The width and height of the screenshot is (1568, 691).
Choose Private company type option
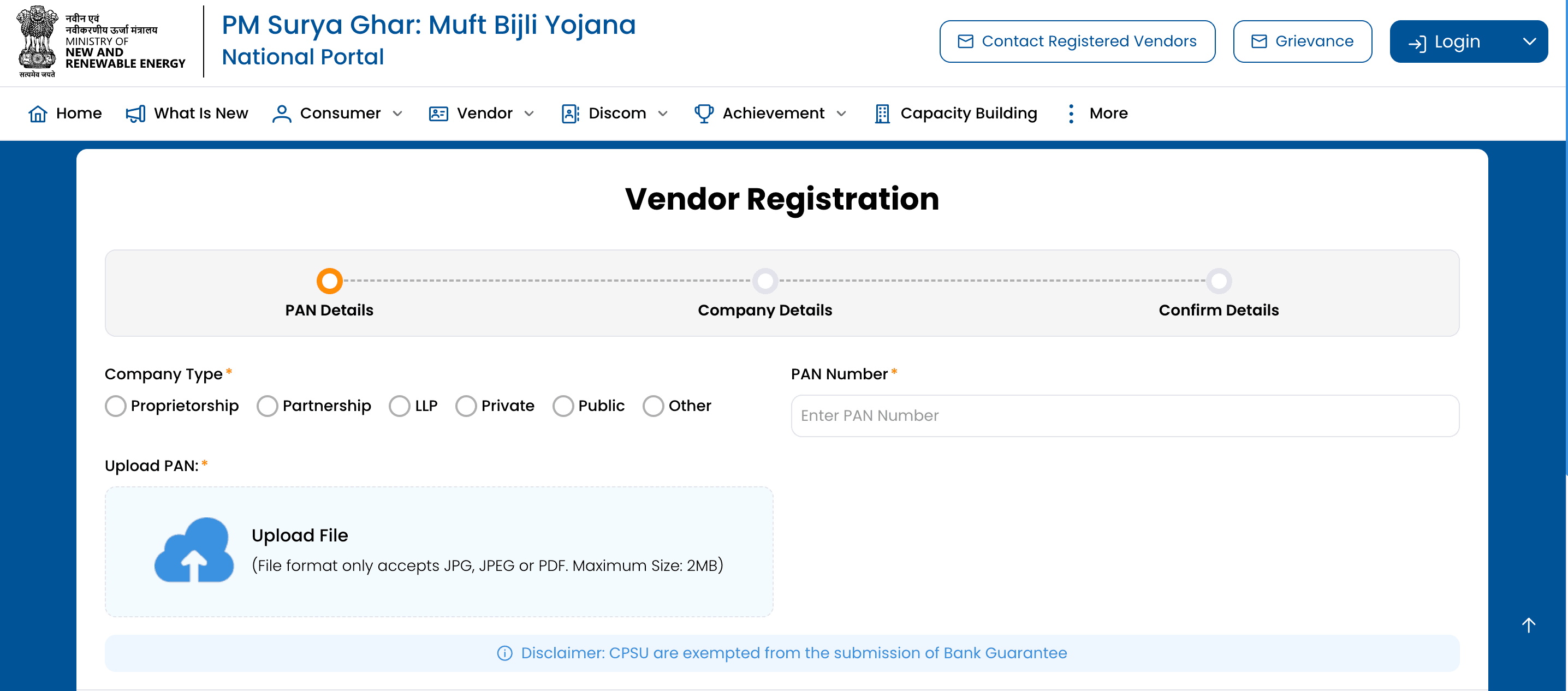[466, 406]
